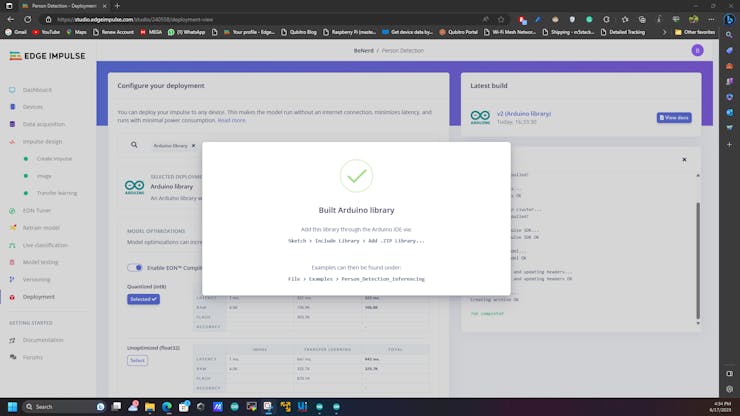The height and width of the screenshot is (416, 740).
Task: Open WhatsApp bookmark
Action: coord(186,32)
